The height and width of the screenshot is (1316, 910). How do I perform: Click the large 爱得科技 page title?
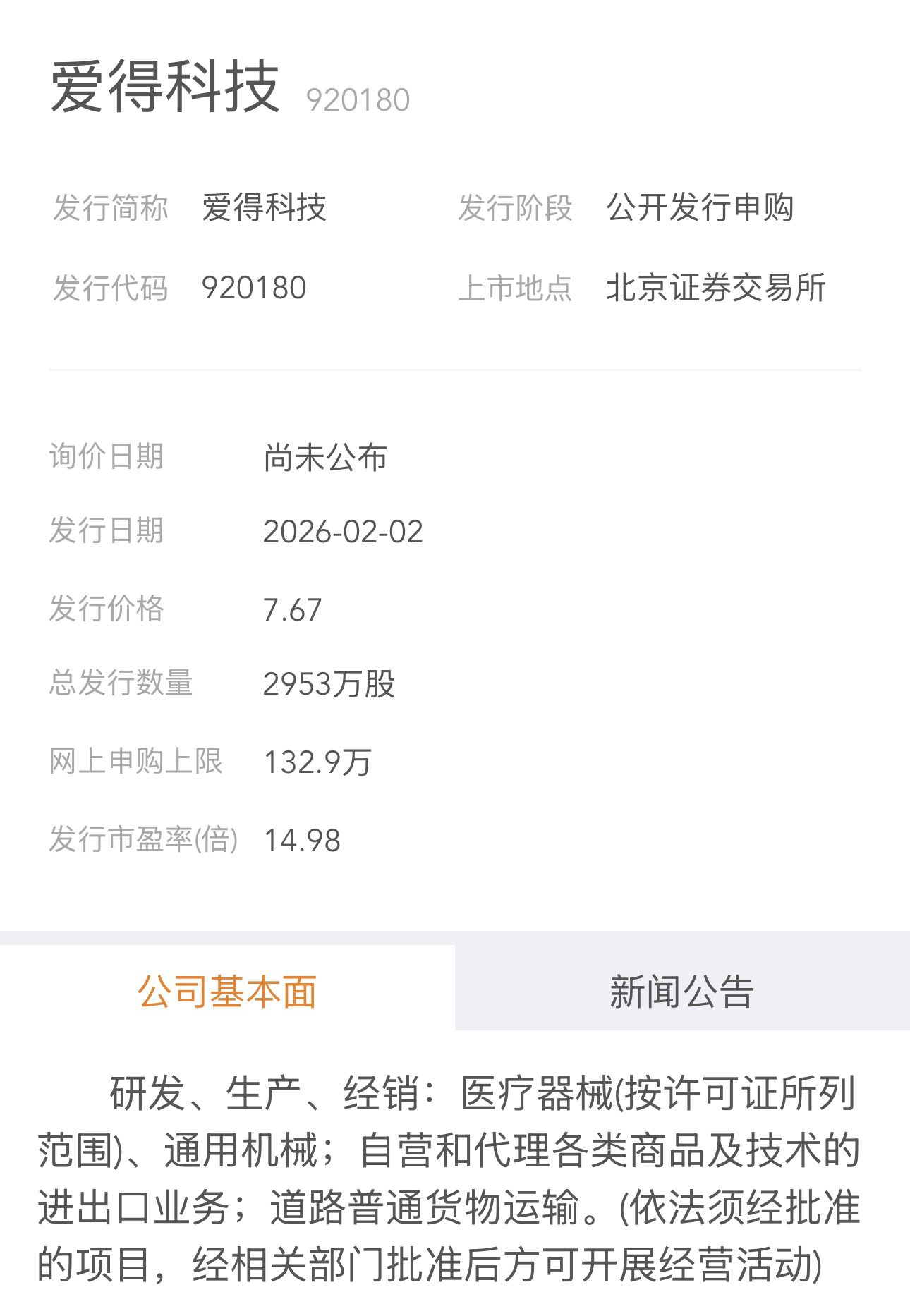click(x=165, y=87)
